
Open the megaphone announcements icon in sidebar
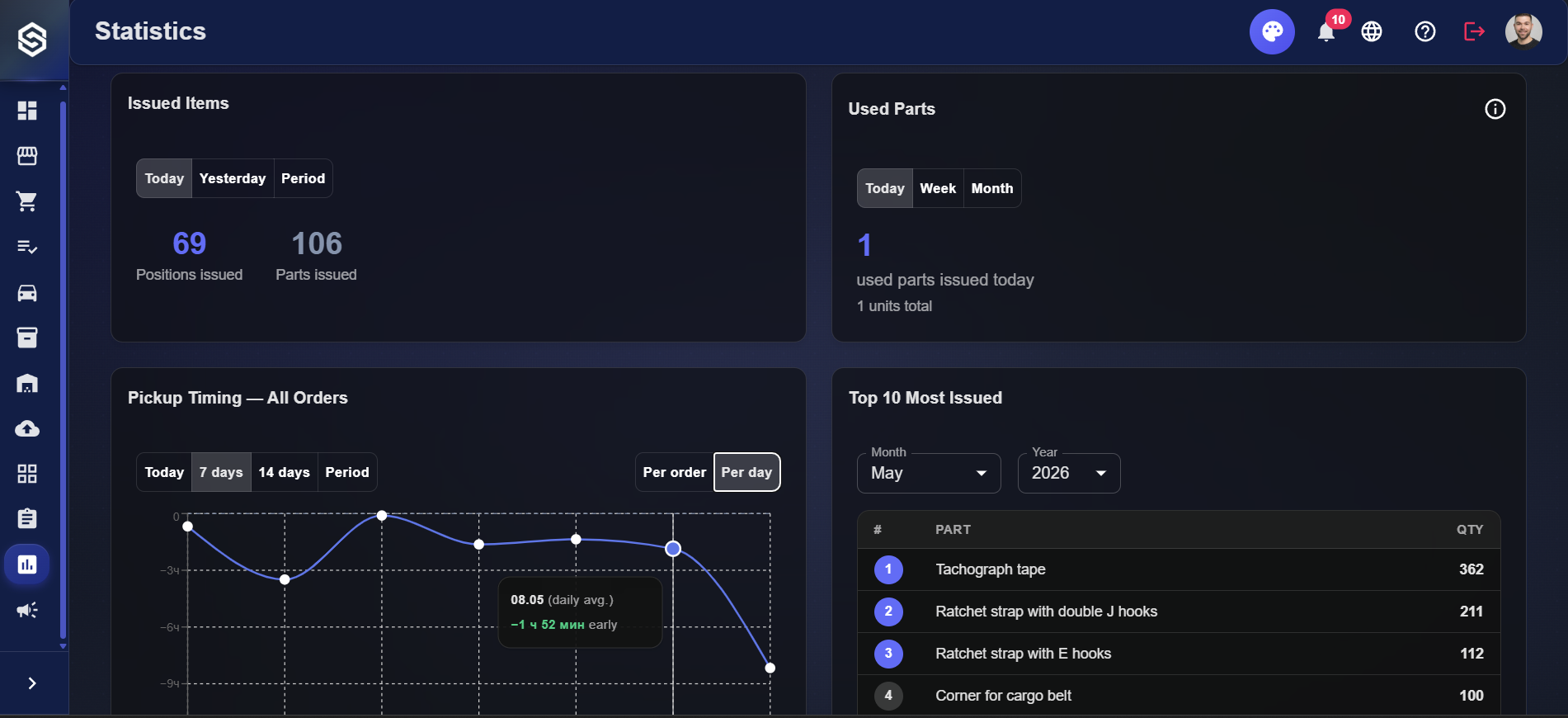(27, 610)
